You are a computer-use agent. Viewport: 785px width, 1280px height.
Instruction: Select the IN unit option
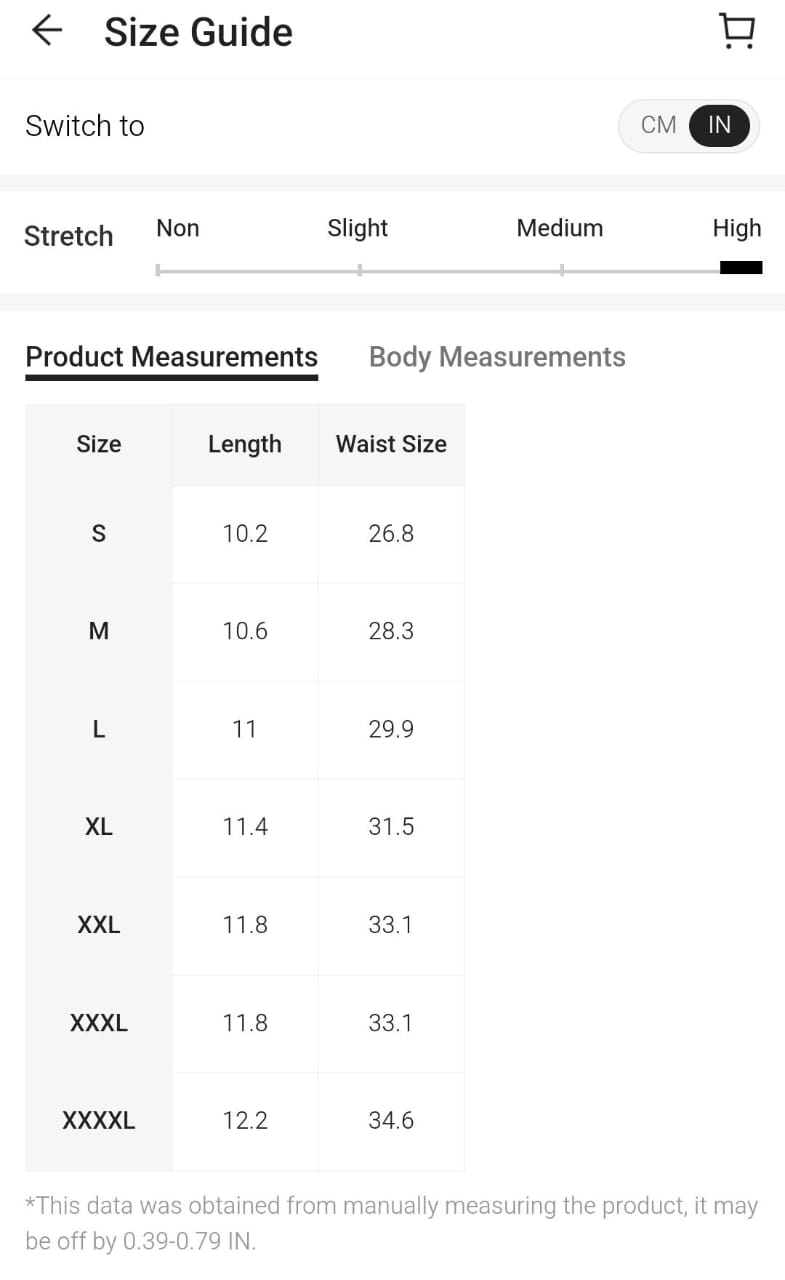[x=719, y=125]
